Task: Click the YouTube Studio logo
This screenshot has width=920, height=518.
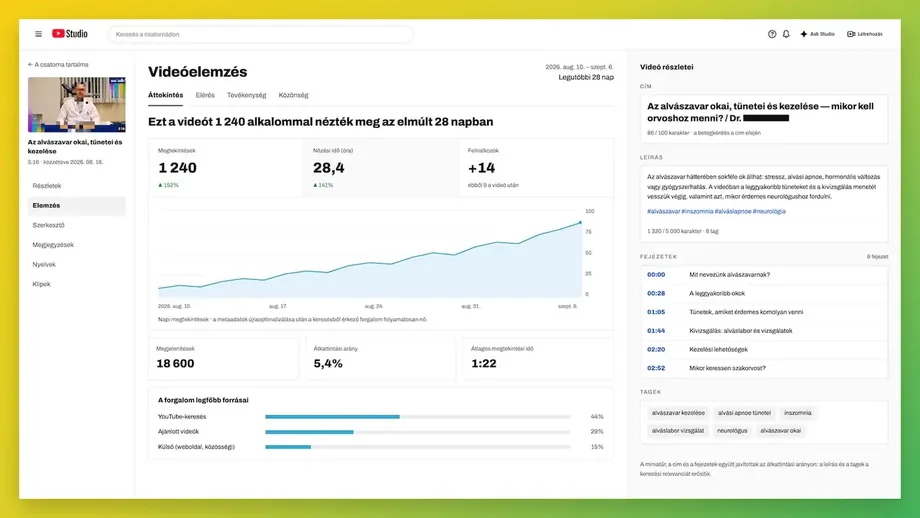Action: click(x=70, y=34)
